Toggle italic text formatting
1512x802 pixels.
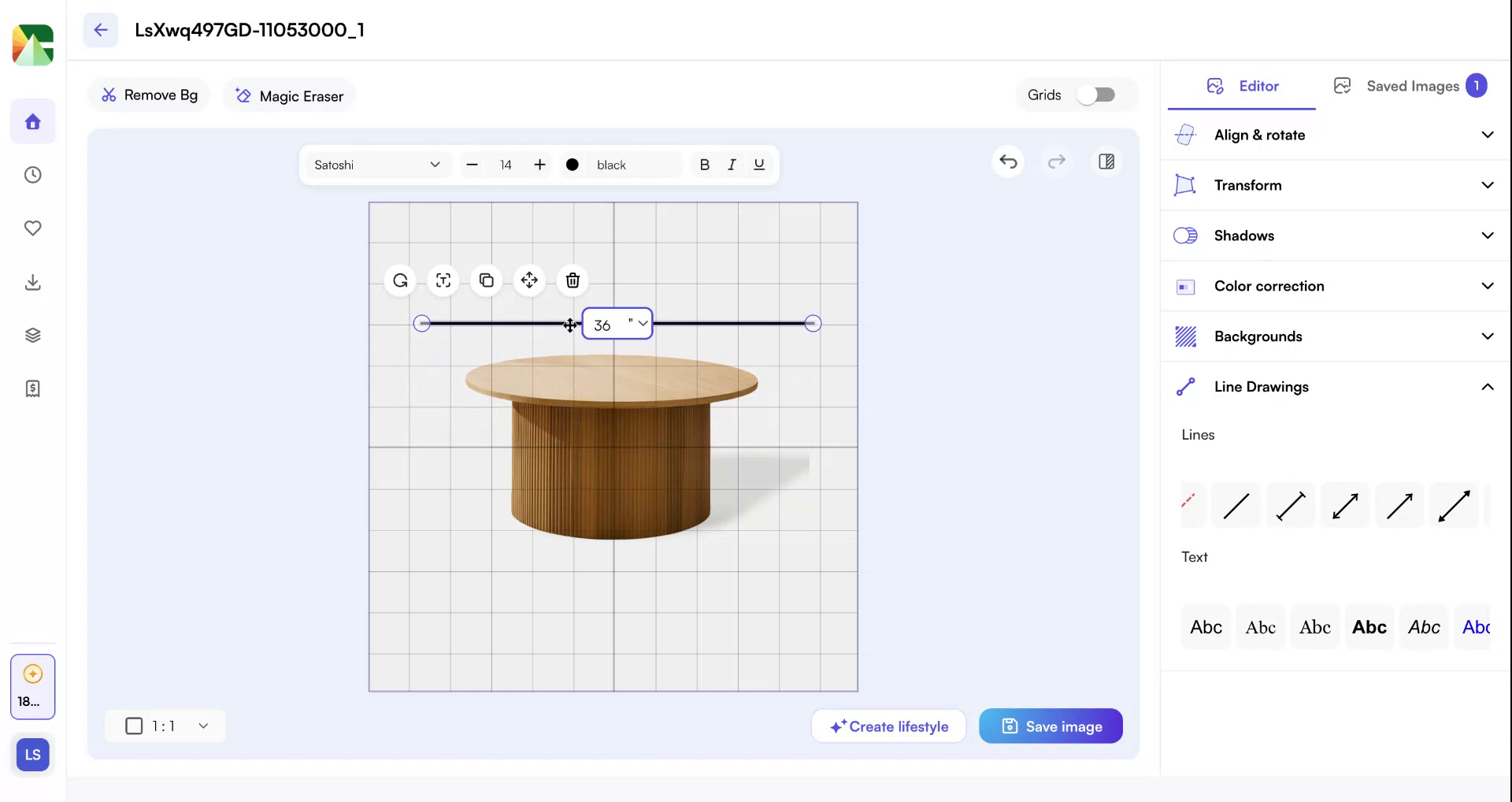pyautogui.click(x=732, y=165)
